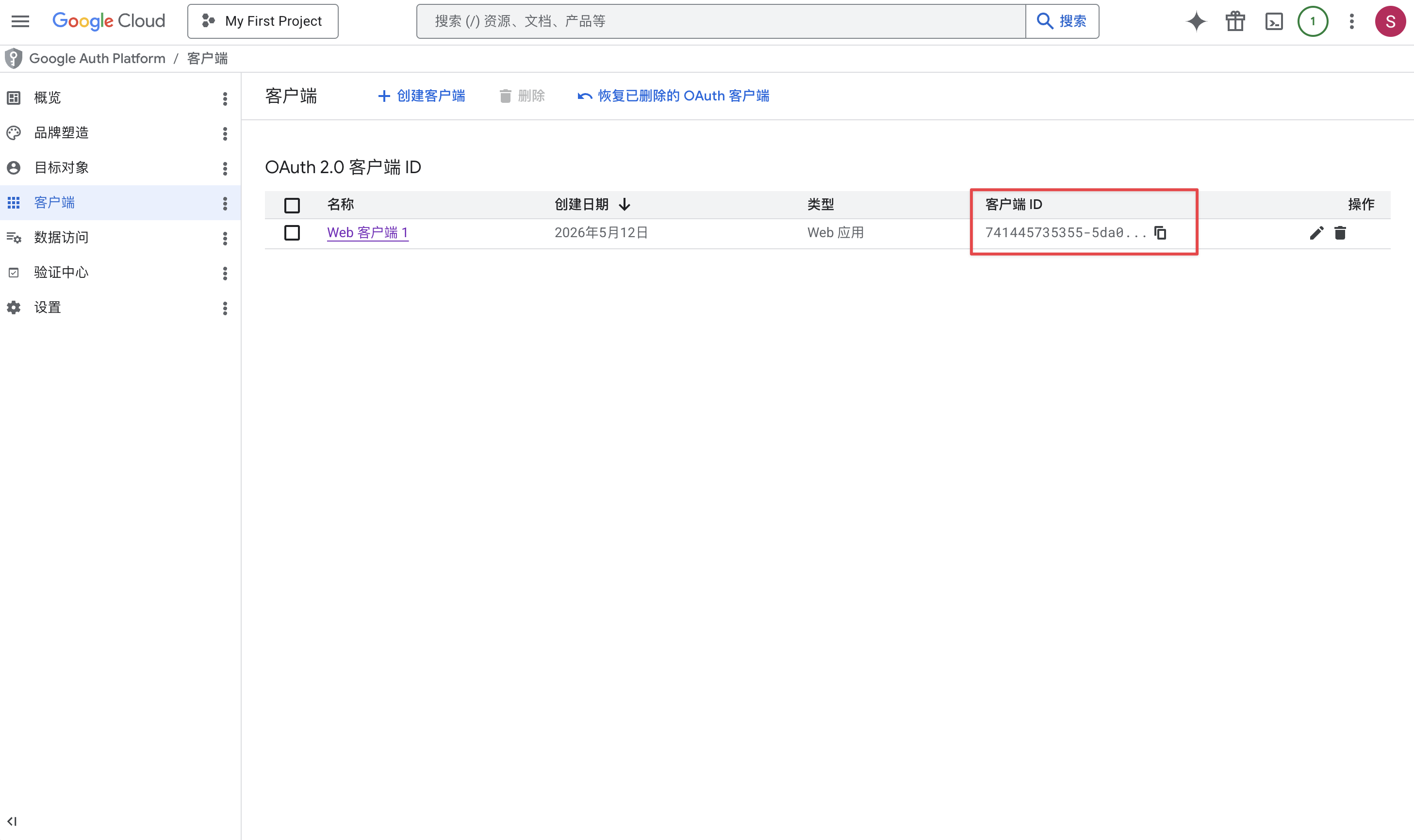
Task: Open three-dot menu next to 验证中心
Action: tap(225, 274)
